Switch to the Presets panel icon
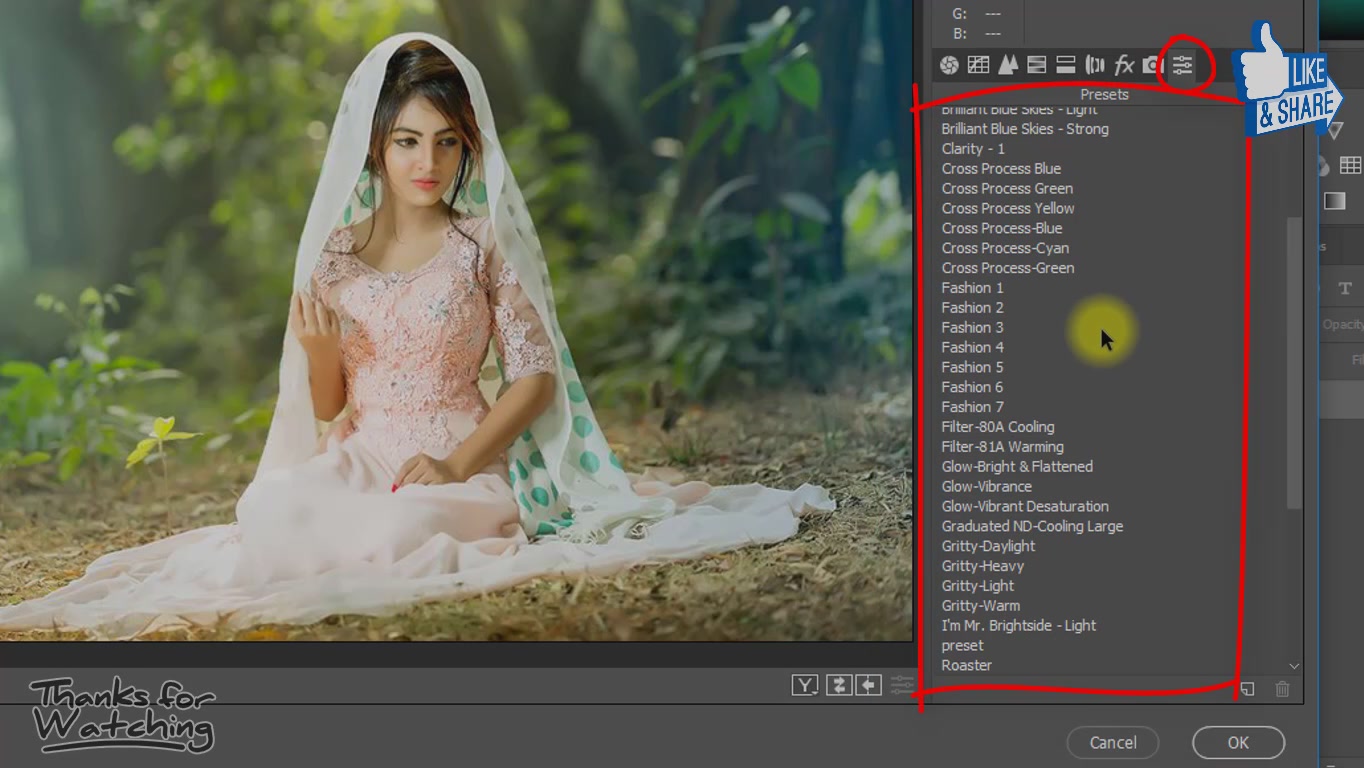This screenshot has width=1364, height=768. point(1183,65)
